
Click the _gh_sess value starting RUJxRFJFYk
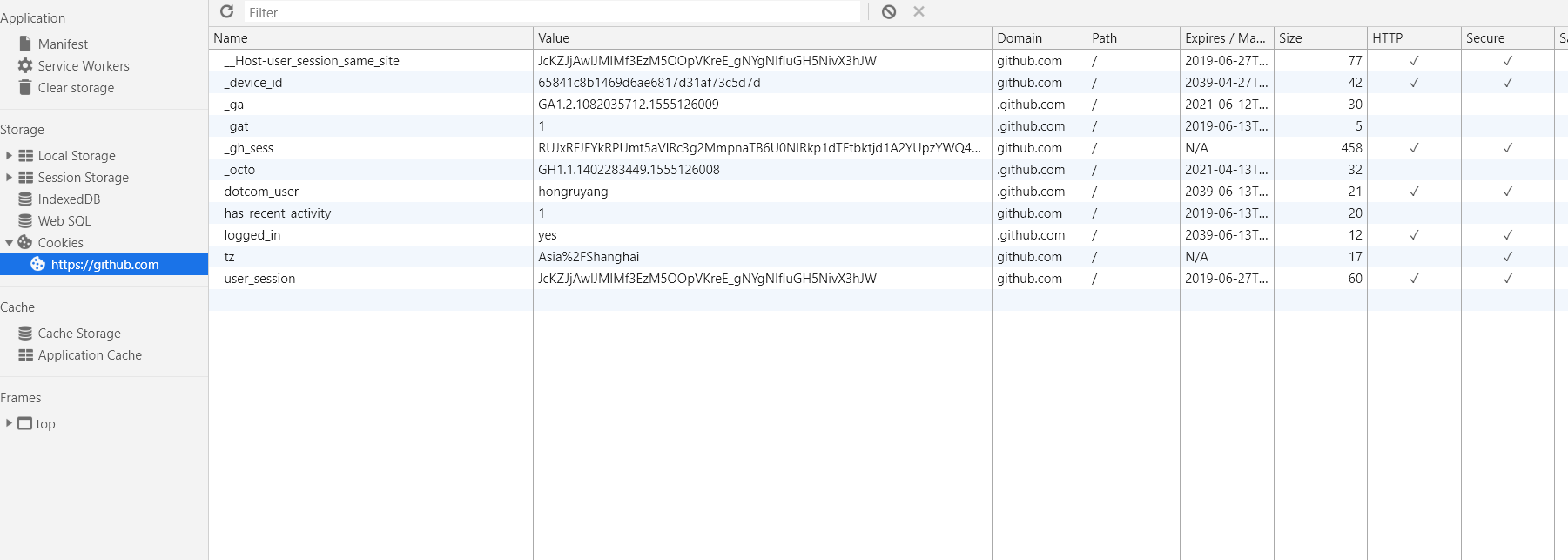coord(759,148)
